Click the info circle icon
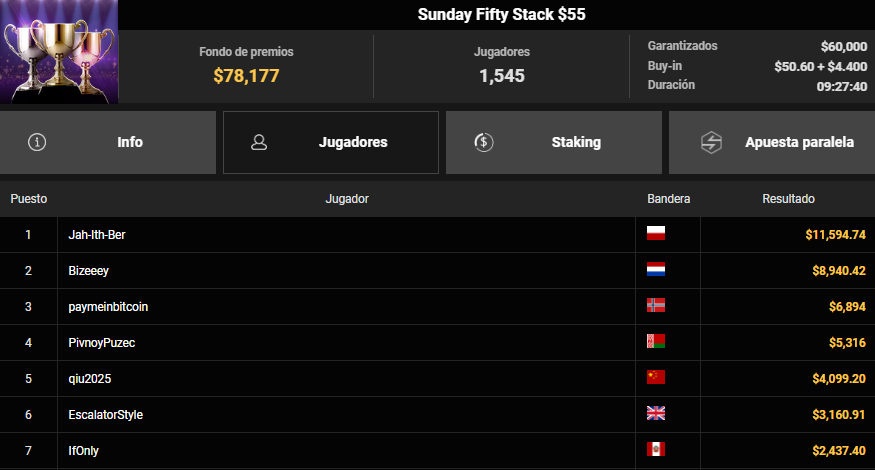 point(38,142)
